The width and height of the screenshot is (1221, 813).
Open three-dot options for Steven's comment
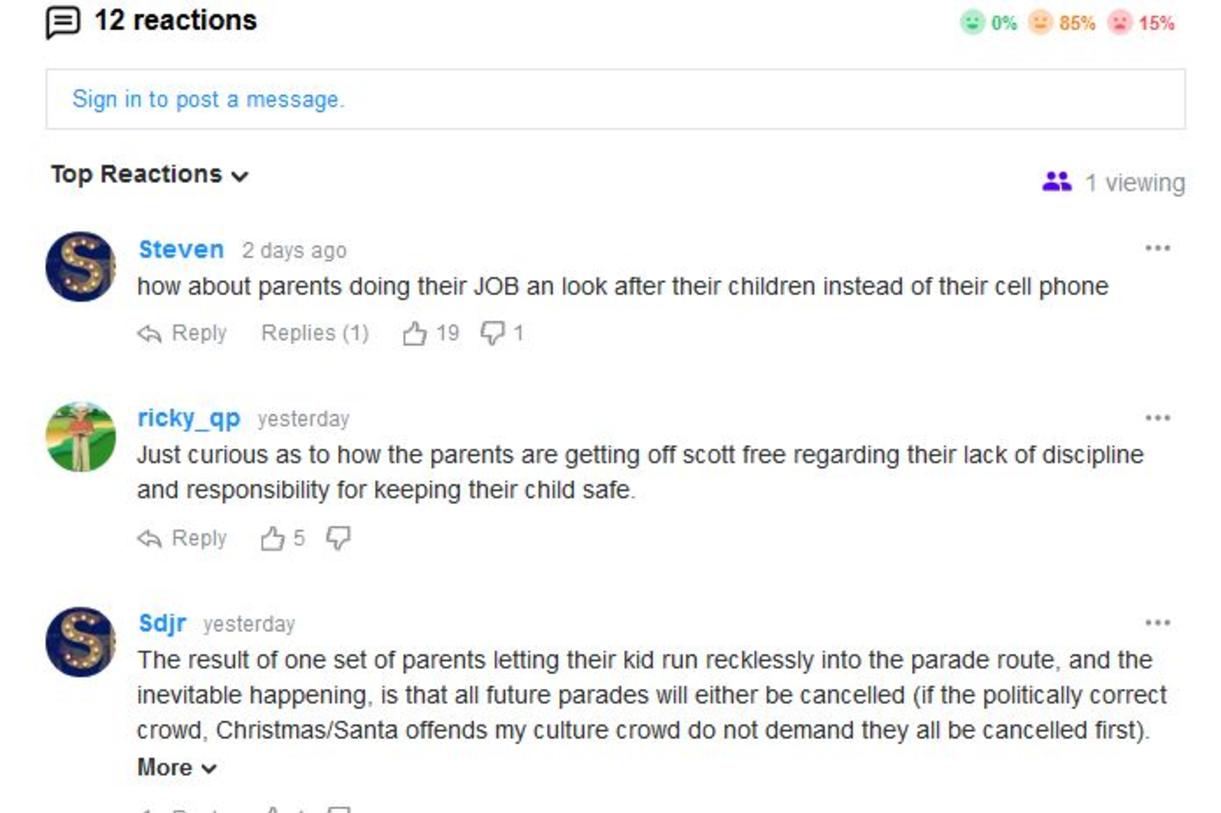click(1157, 248)
